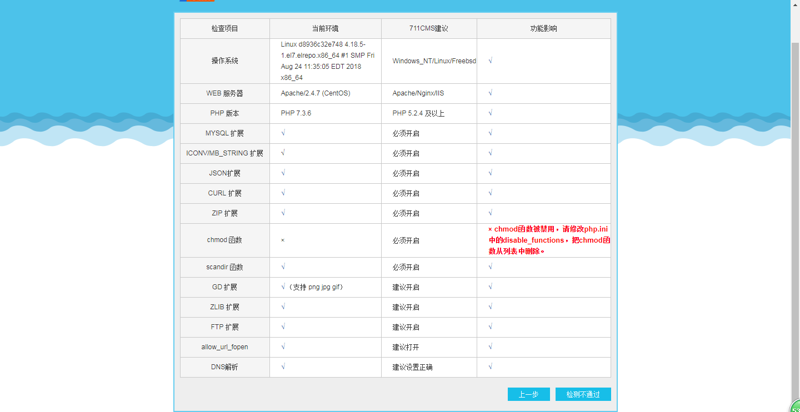Click the CURL 扩展 current-environment check mark
Screen dimensions: 800x412
pyautogui.click(x=283, y=193)
